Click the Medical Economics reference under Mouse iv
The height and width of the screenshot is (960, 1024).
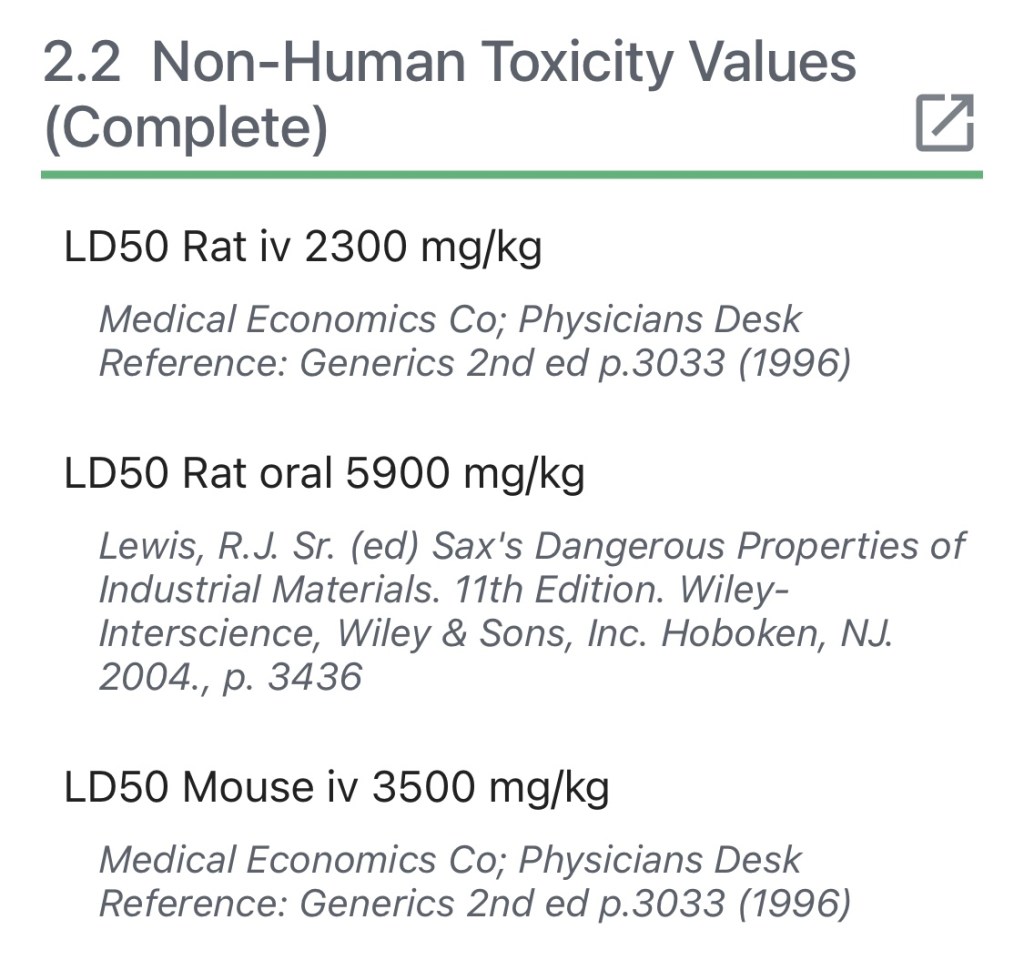[297, 860]
